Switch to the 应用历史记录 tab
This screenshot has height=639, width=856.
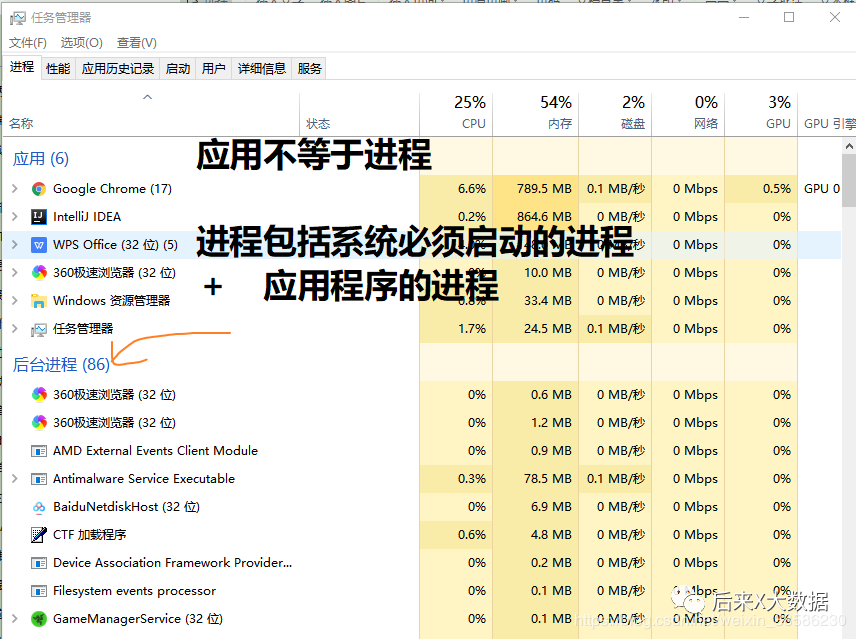117,69
